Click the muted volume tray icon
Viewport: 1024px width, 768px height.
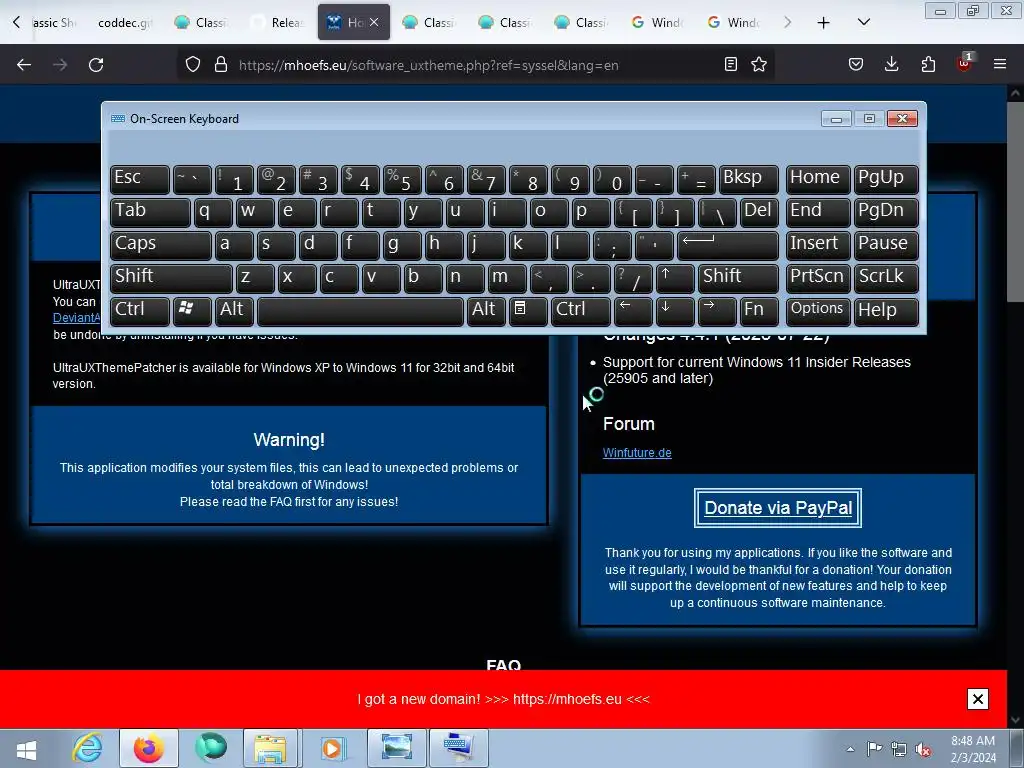(923, 749)
